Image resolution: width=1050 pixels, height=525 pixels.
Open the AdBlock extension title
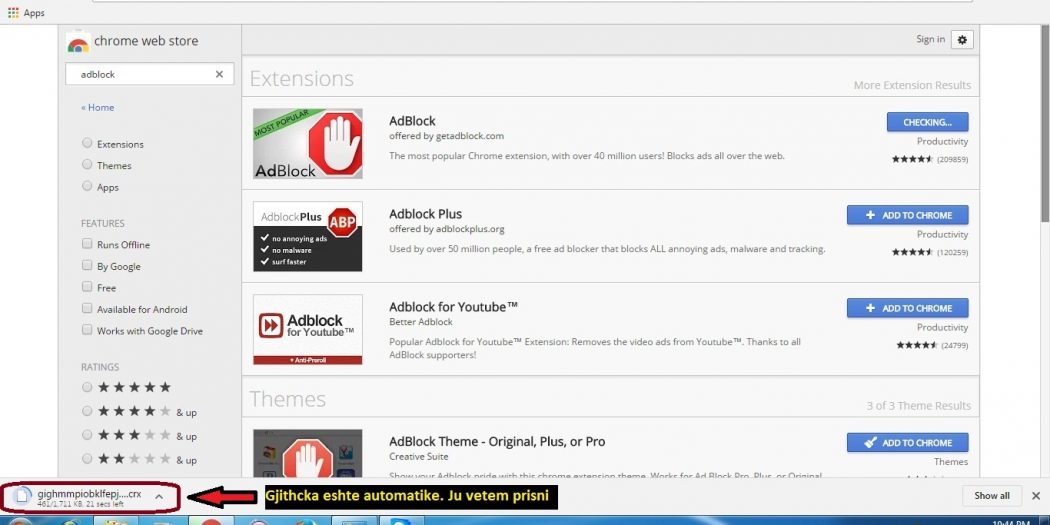point(412,121)
